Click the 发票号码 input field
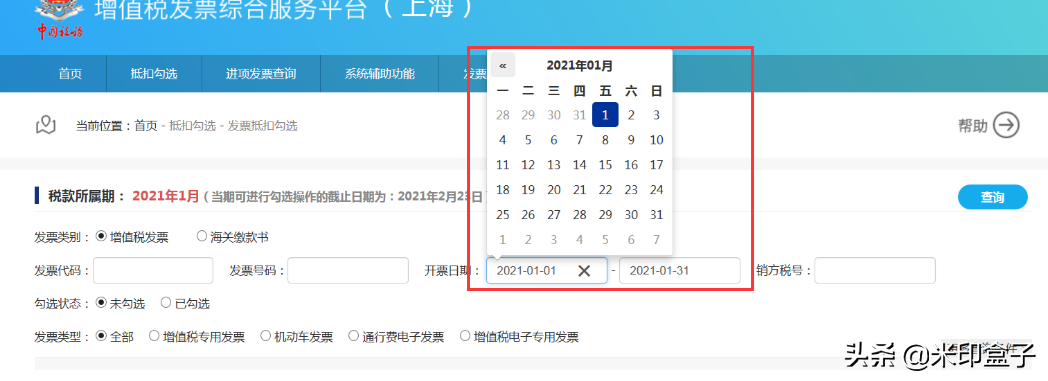 pyautogui.click(x=348, y=271)
